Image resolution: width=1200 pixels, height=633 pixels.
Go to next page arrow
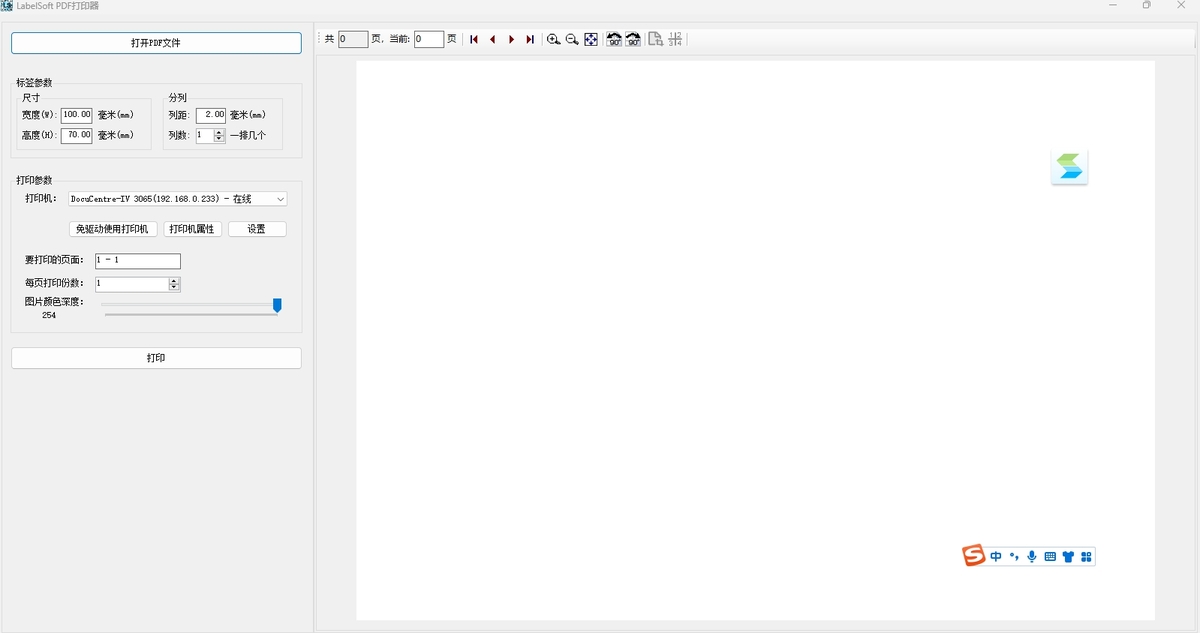coord(511,39)
